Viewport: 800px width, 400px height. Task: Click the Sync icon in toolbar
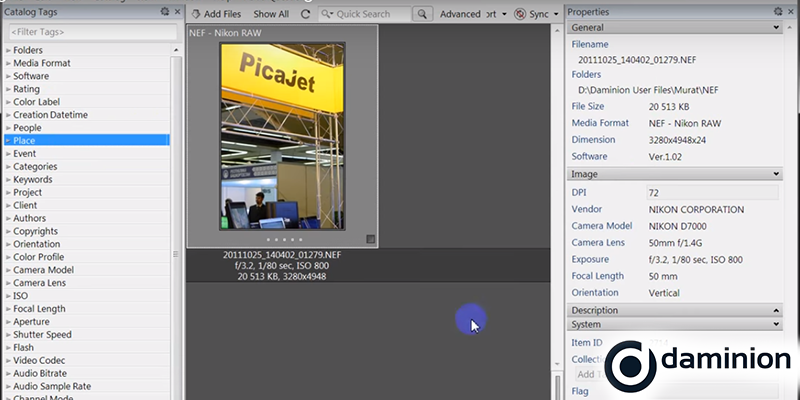pyautogui.click(x=520, y=14)
